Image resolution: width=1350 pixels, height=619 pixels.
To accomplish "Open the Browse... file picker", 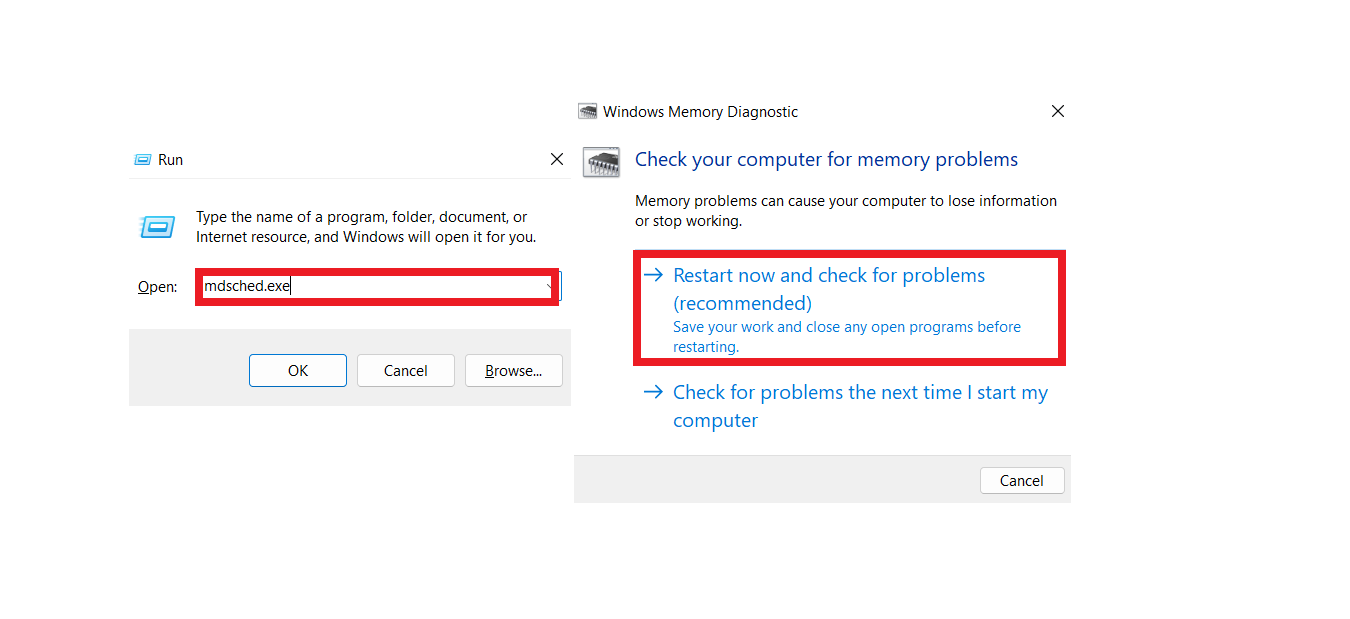I will tap(513, 371).
